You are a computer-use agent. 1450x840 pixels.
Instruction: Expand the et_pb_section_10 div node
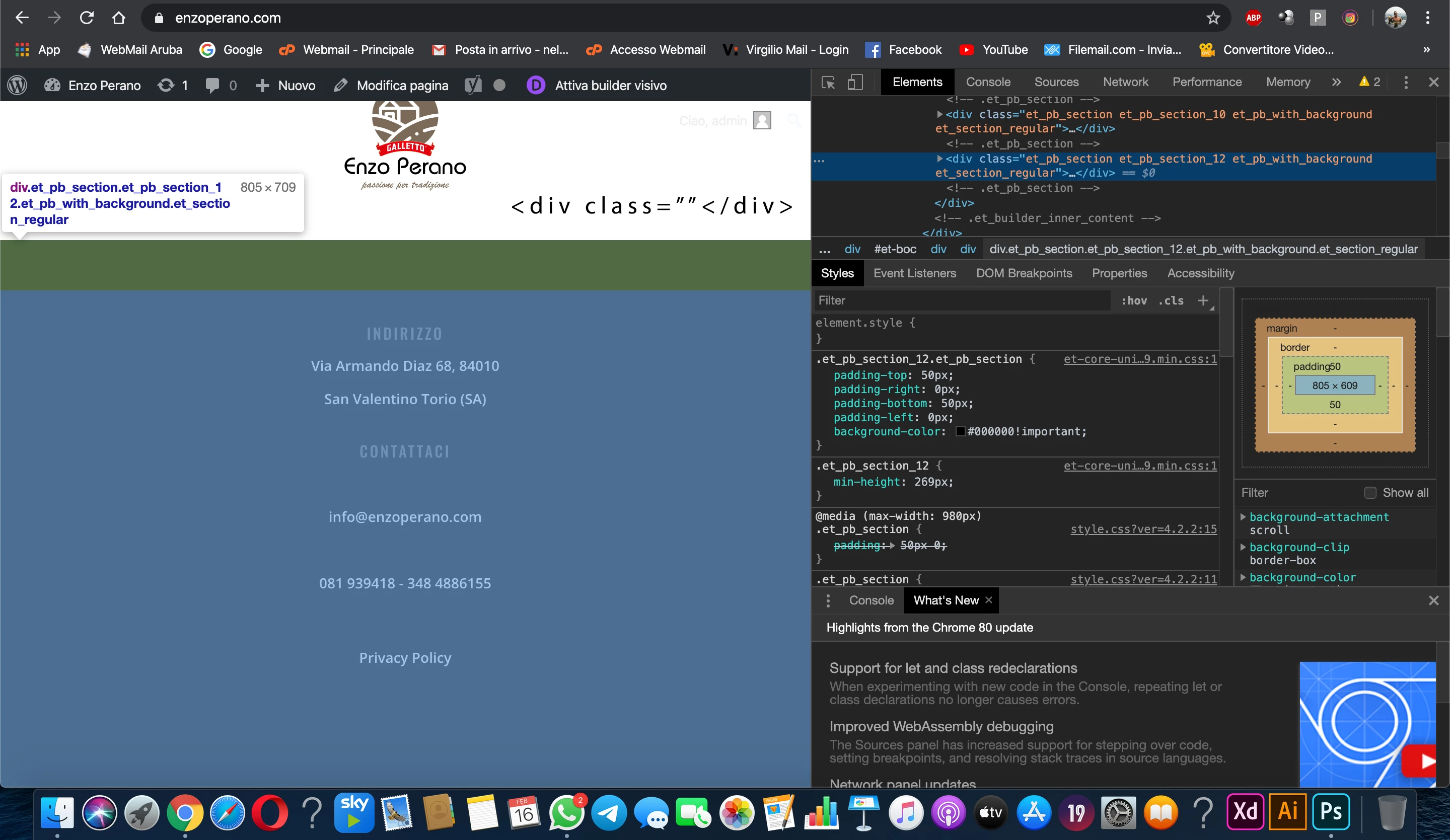click(x=939, y=114)
